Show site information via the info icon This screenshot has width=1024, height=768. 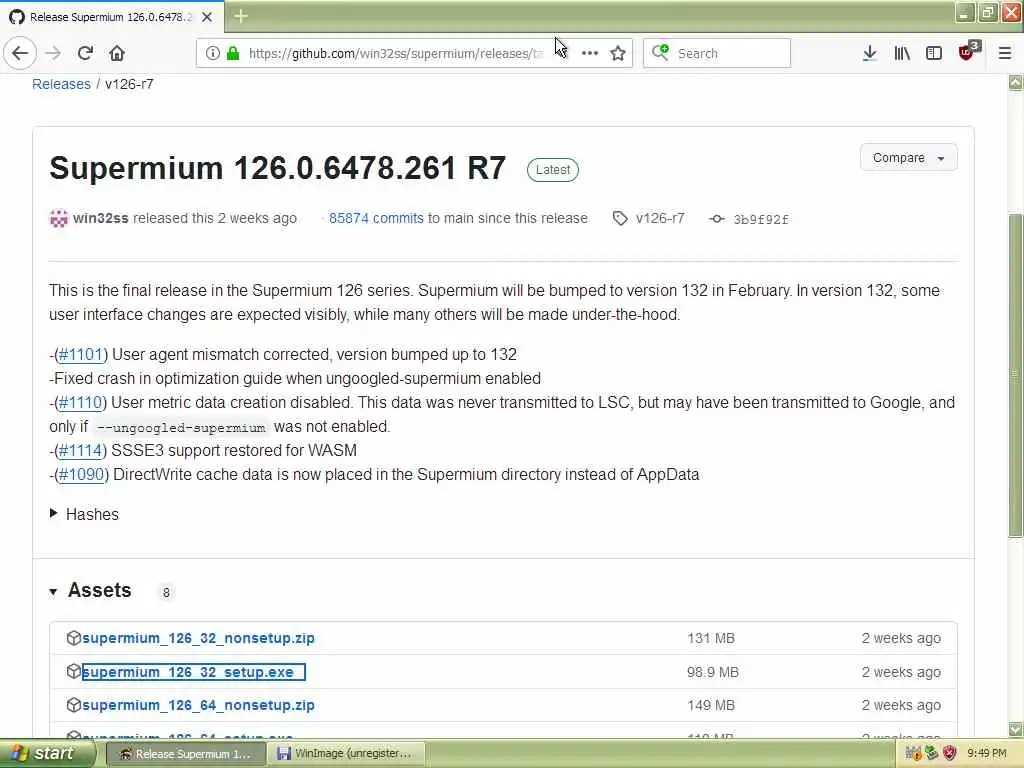[x=213, y=53]
